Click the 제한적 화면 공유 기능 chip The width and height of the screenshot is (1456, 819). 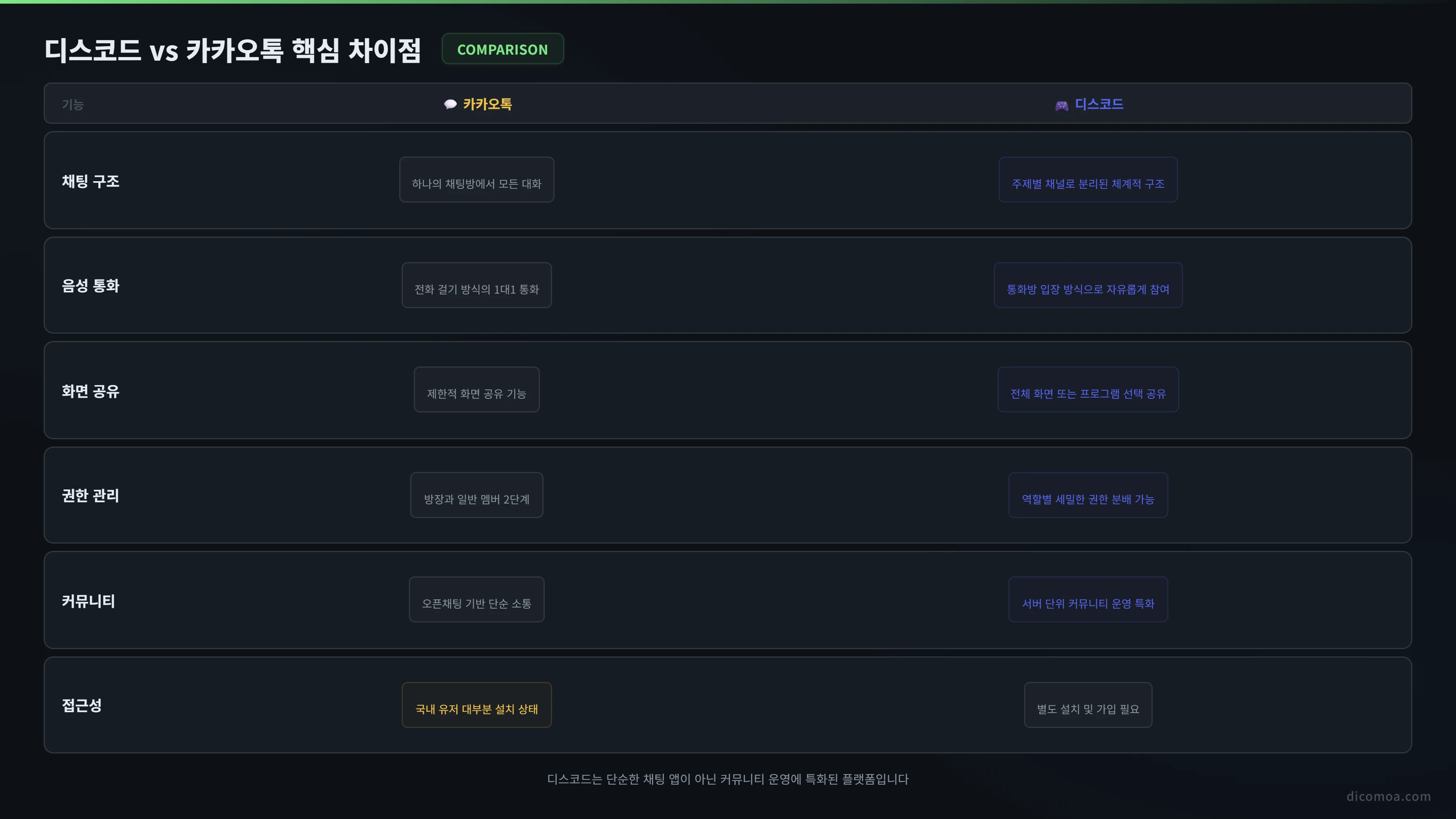[x=476, y=390]
